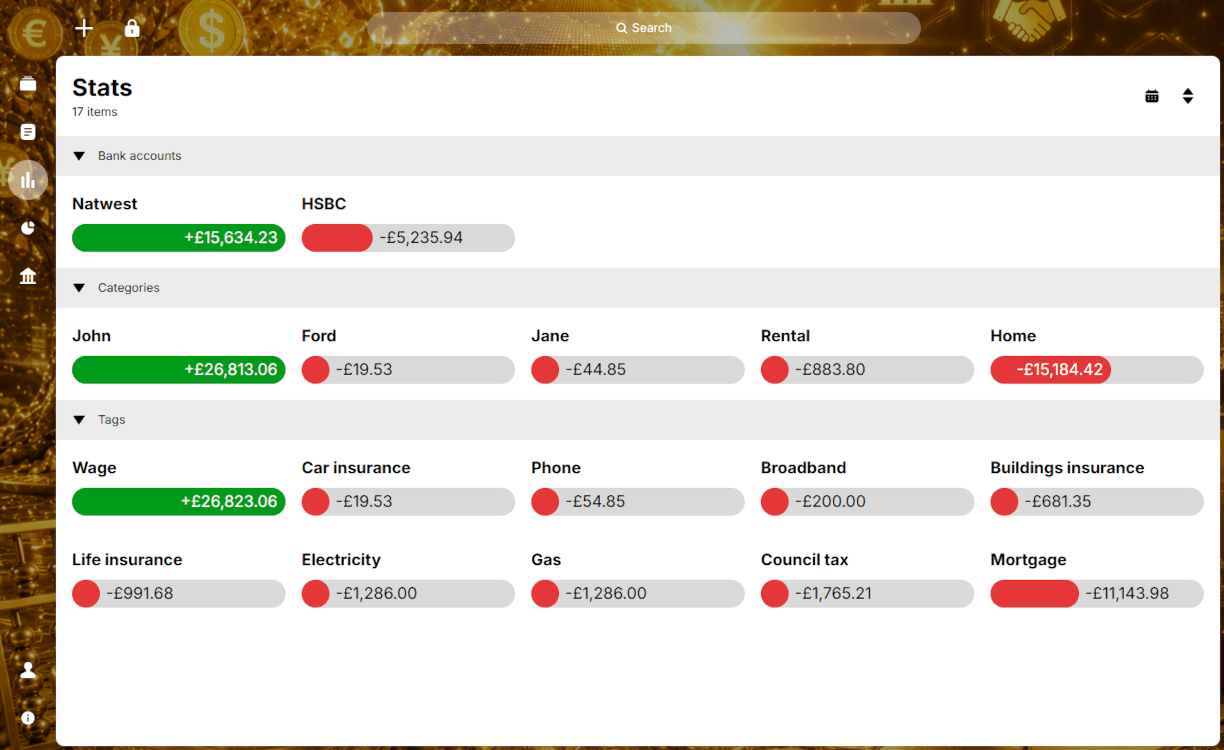
Task: Click the Natwest balance bar
Action: (x=179, y=238)
